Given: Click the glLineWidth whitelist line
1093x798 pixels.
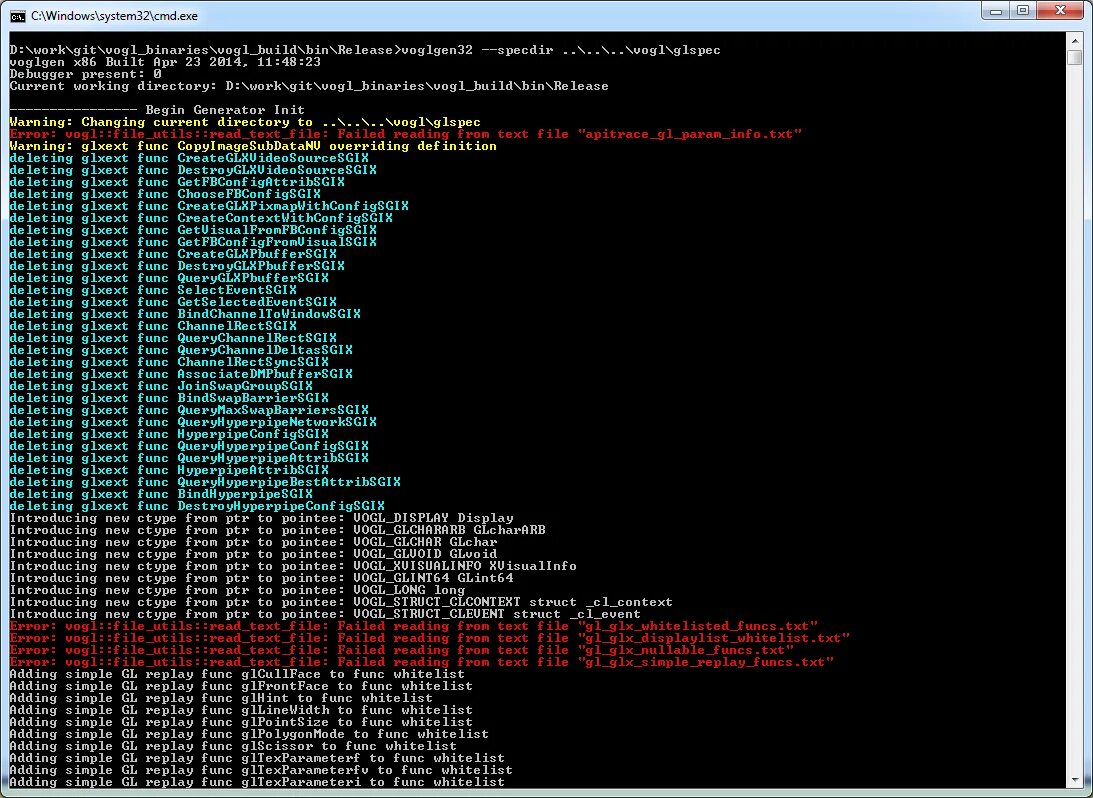Looking at the screenshot, I should click(x=241, y=709).
